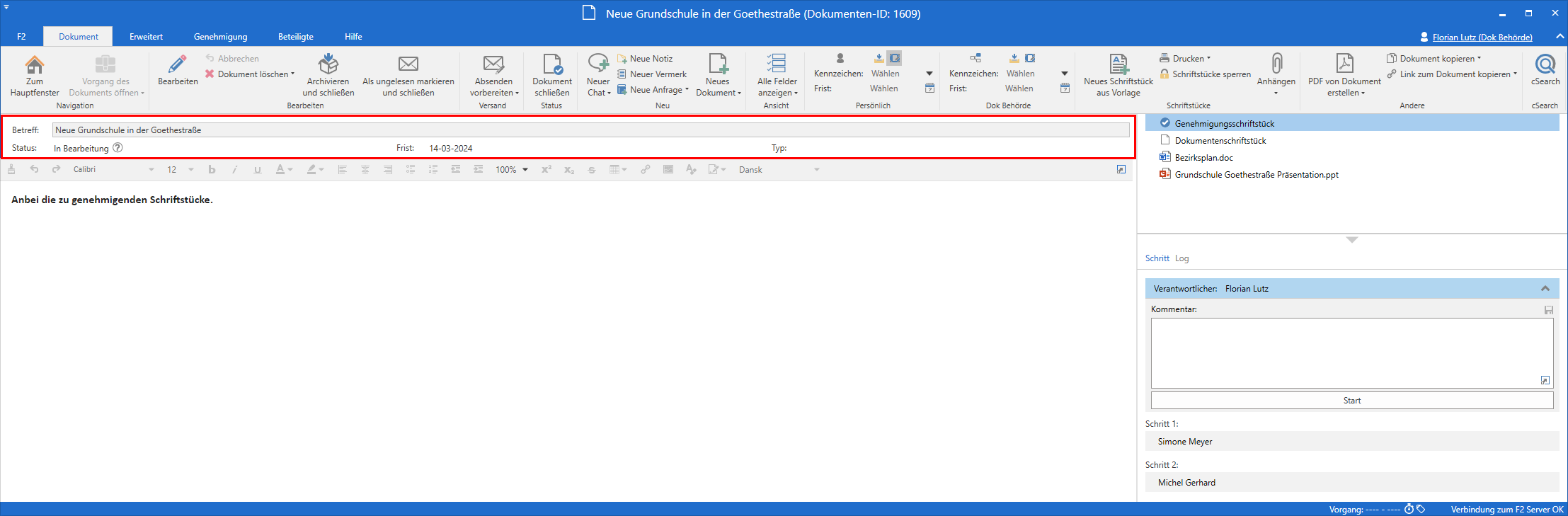Open the 100% zoom dropdown
Screen dimensions: 1568x516
[525, 170]
